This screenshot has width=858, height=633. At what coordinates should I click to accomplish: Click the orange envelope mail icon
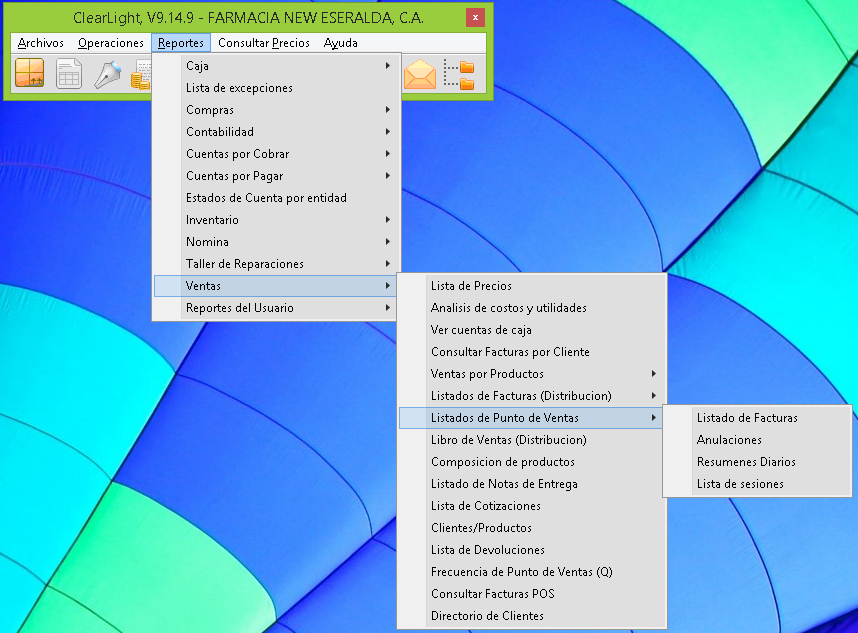click(420, 74)
